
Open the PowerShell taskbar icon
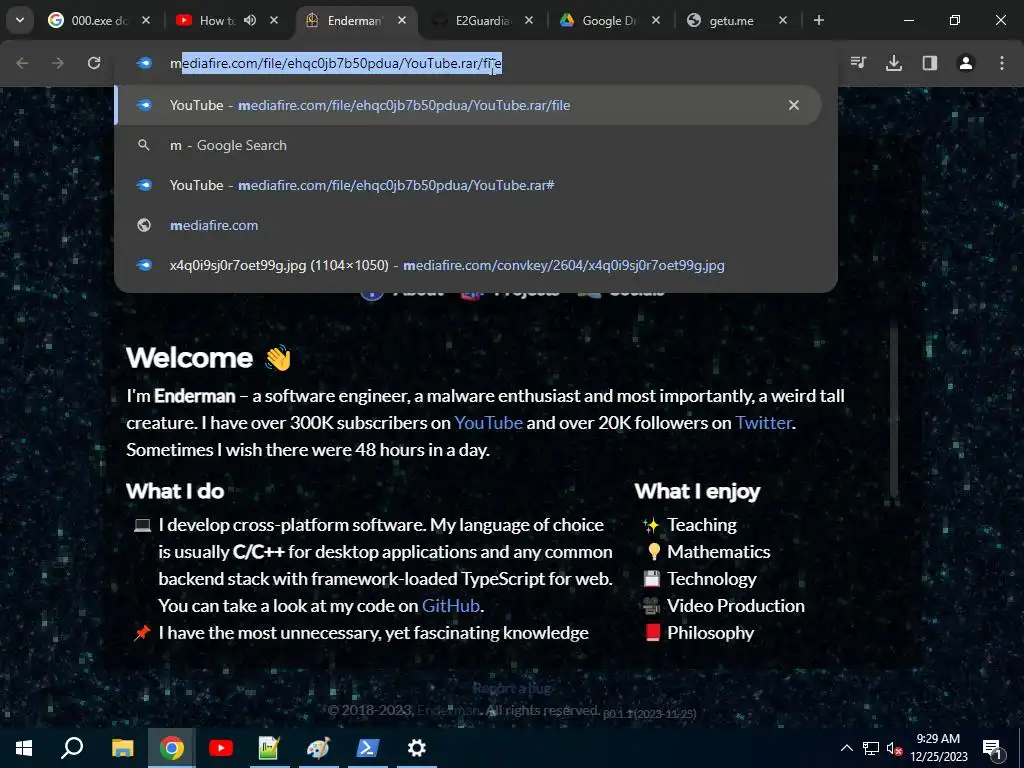coord(367,748)
